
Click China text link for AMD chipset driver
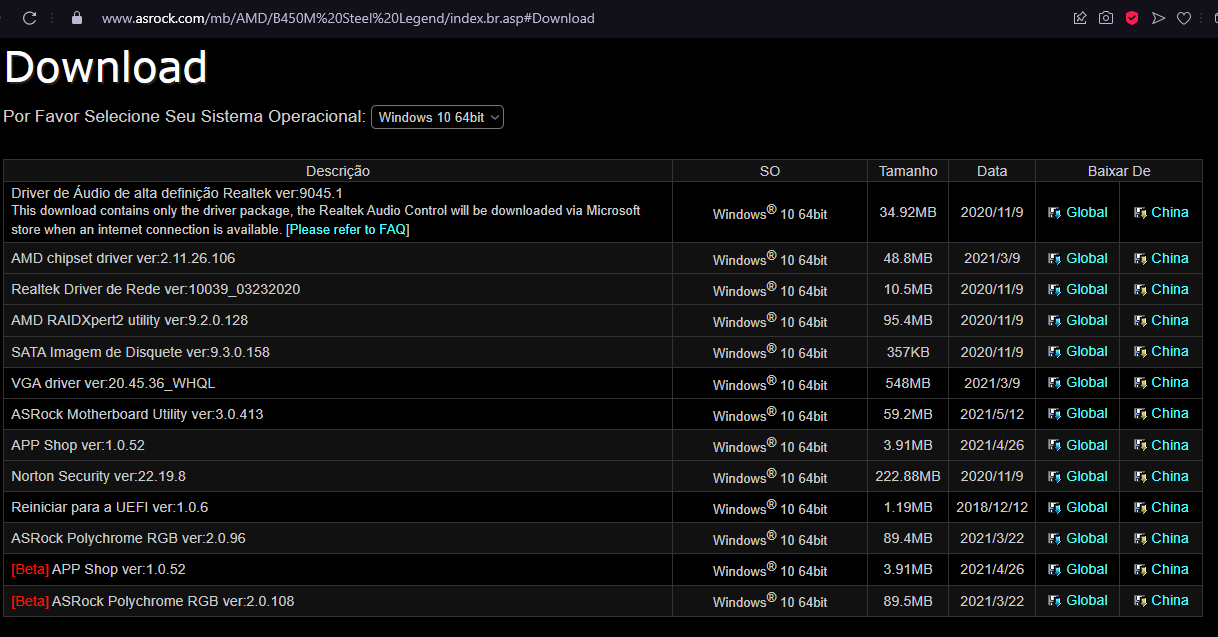(x=1170, y=258)
